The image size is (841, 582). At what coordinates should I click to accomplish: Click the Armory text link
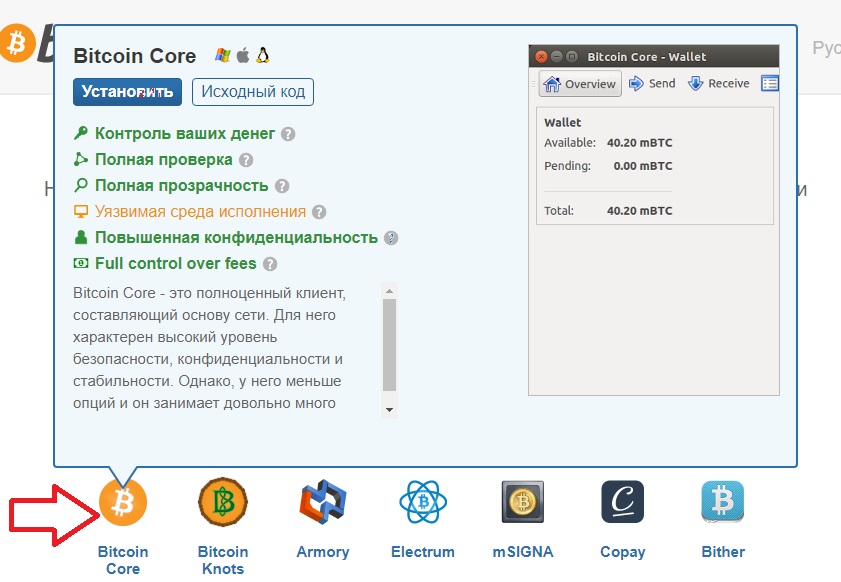tap(323, 552)
